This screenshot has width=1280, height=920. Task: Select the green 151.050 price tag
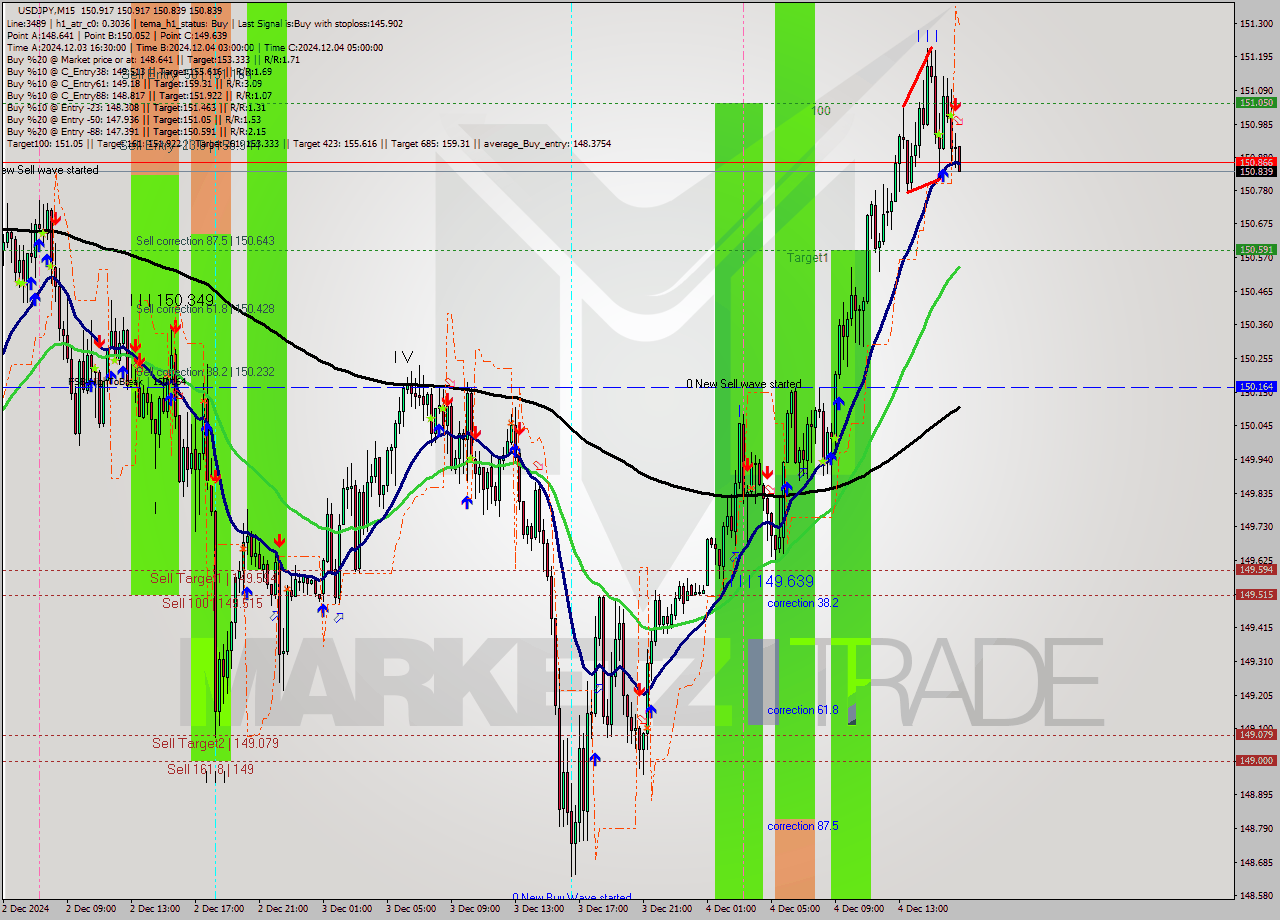click(1256, 102)
